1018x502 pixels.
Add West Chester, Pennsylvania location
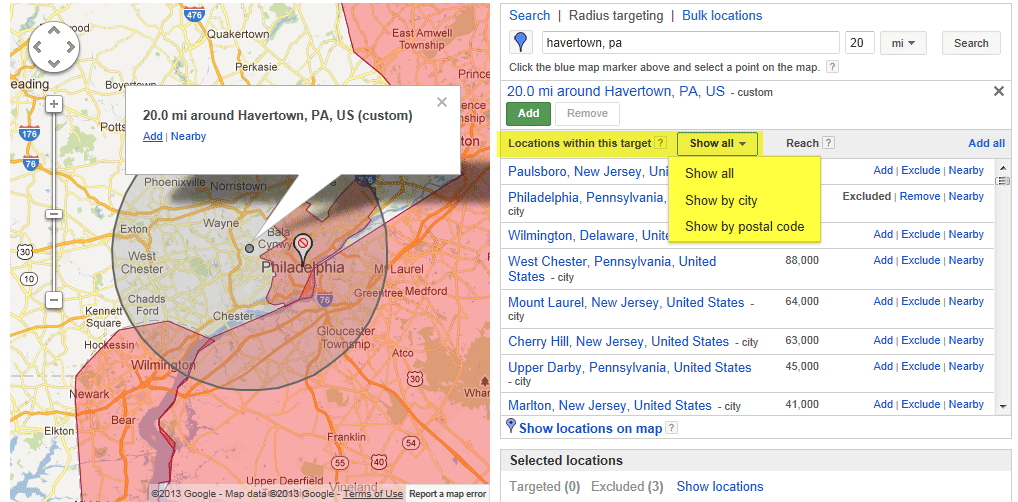[x=883, y=260]
